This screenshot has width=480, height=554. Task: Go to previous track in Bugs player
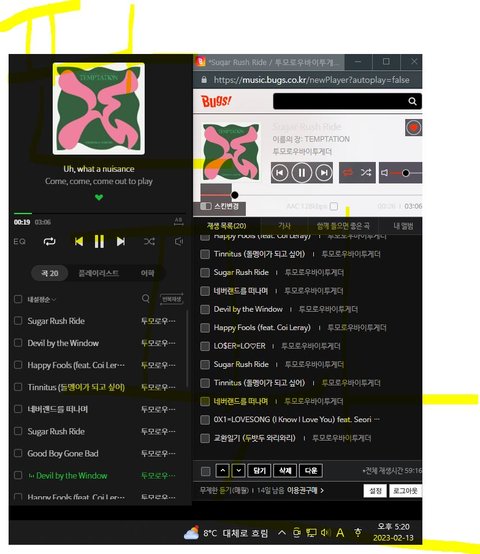point(280,173)
